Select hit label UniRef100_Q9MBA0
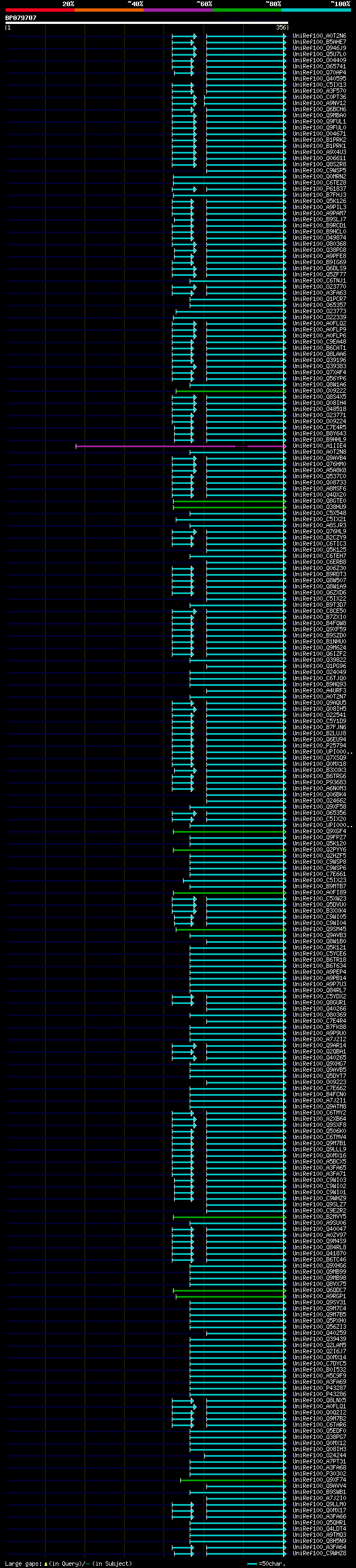The width and height of the screenshot is (356, 1568). [319, 115]
